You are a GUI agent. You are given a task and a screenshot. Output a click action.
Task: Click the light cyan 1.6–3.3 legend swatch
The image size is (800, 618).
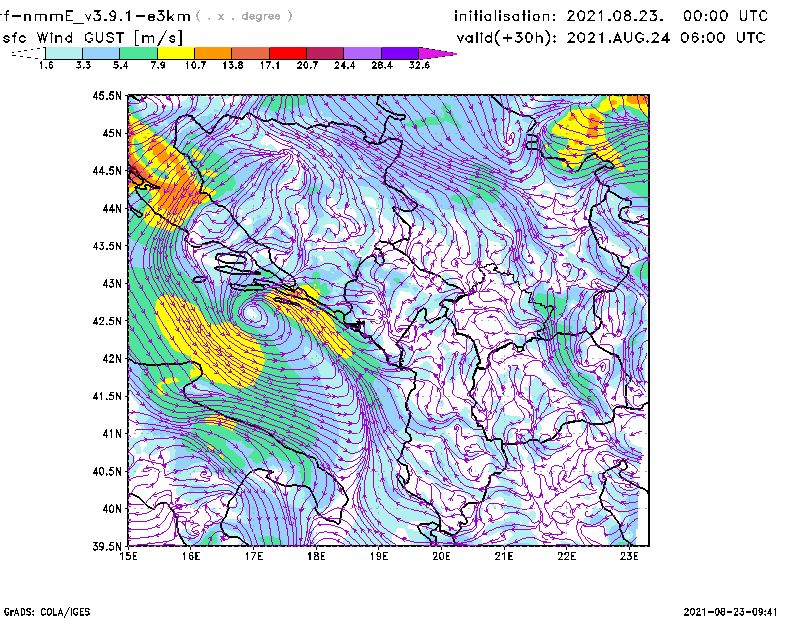pos(64,53)
